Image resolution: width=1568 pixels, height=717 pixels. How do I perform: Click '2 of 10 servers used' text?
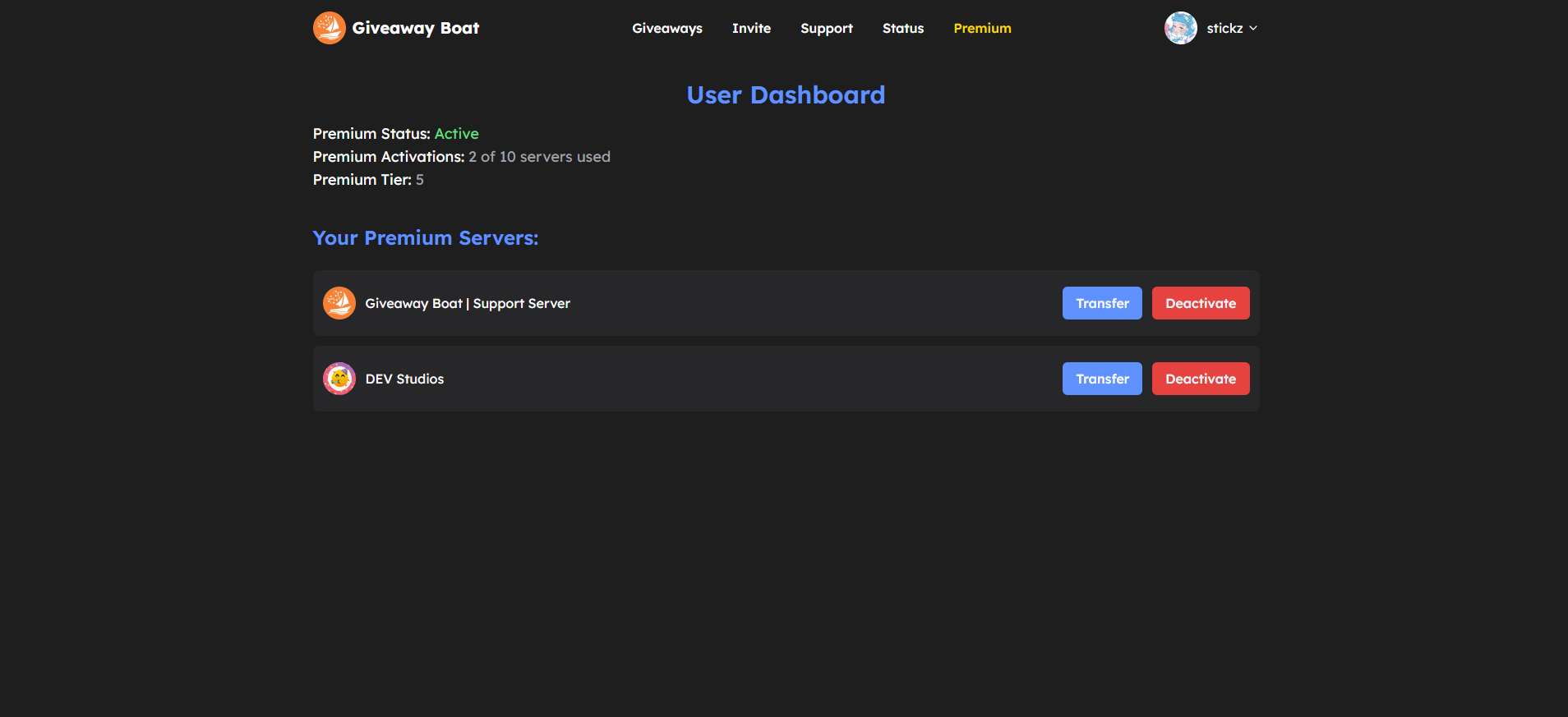(x=539, y=157)
